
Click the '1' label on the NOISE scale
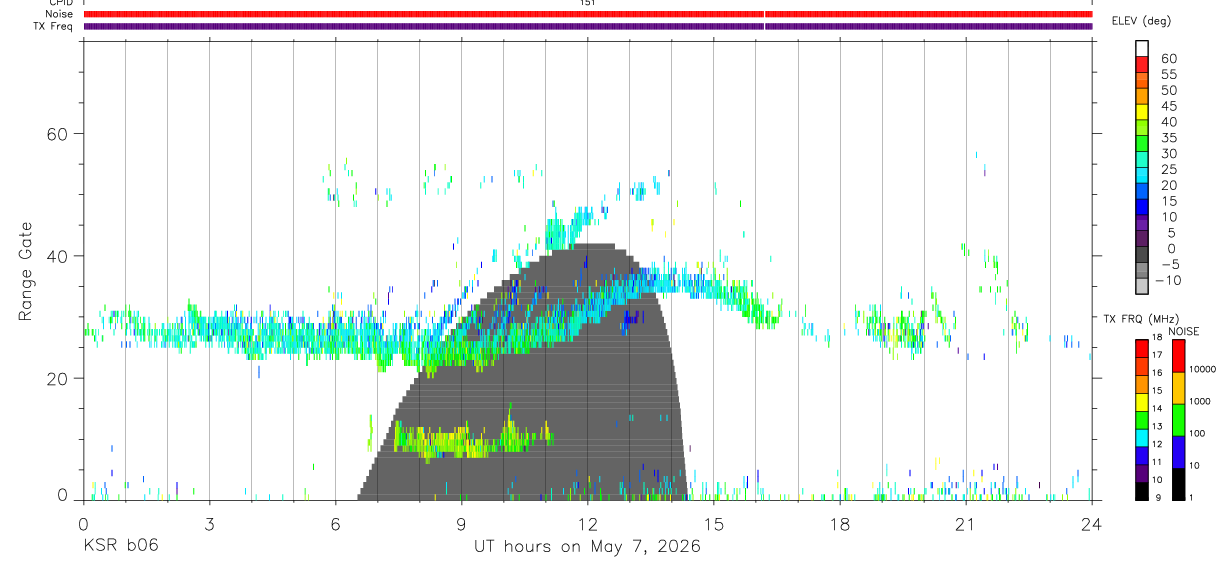tap(1192, 497)
